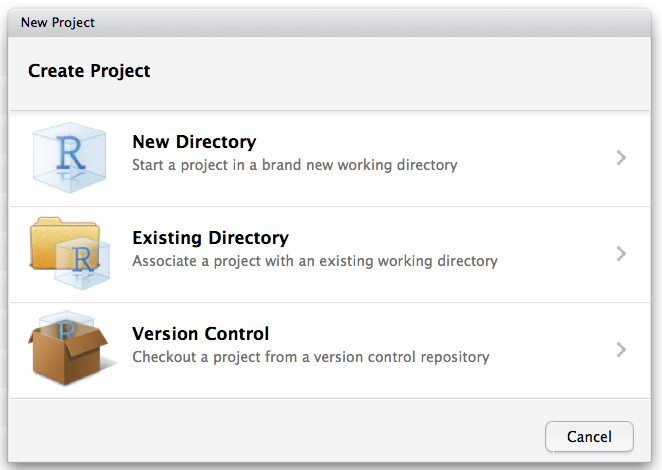Click 'Start a project in a brand new working directory'
The image size is (662, 470).
pyautogui.click(x=295, y=165)
